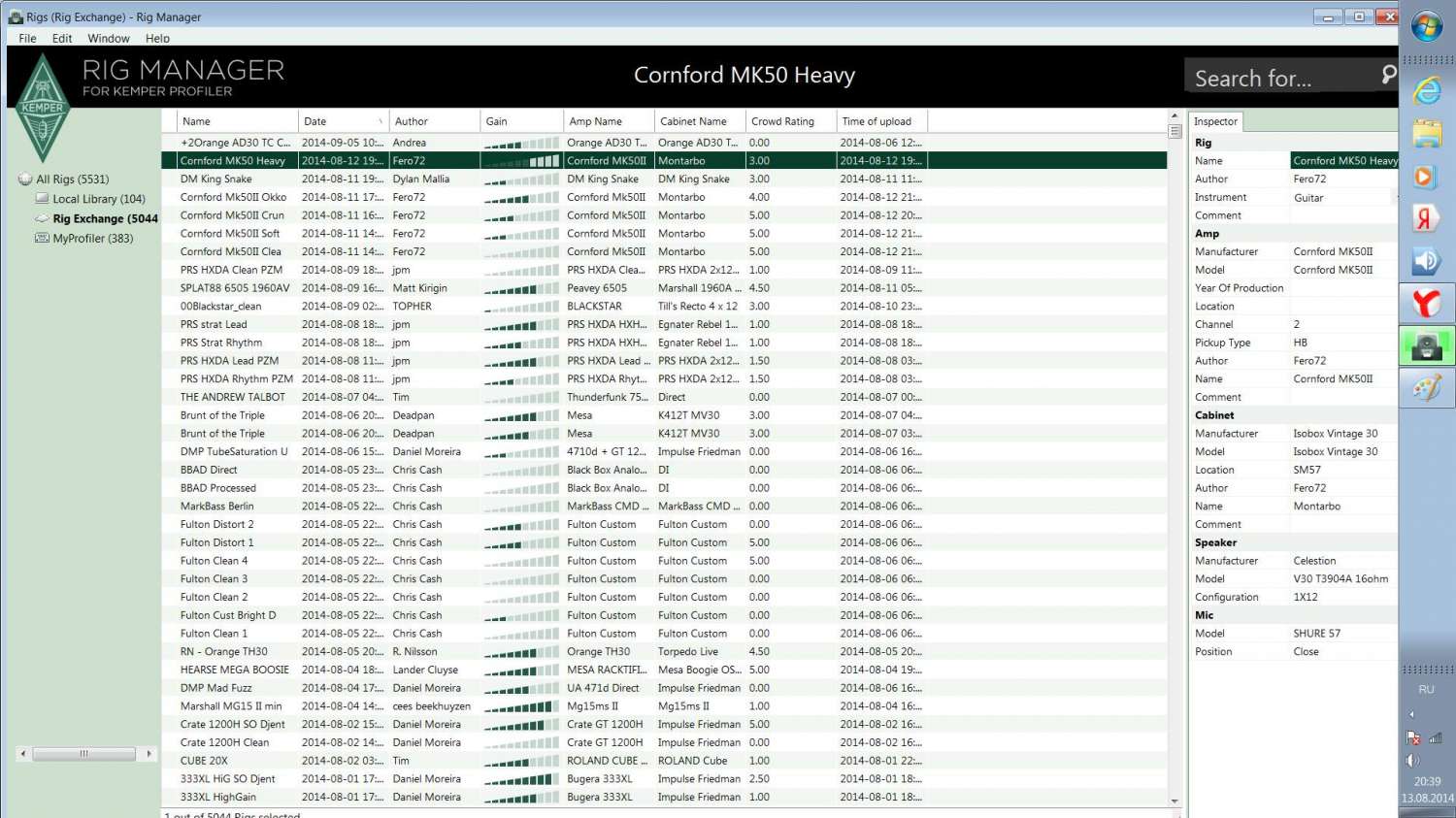
Task: Open the File menu
Action: pos(27,39)
